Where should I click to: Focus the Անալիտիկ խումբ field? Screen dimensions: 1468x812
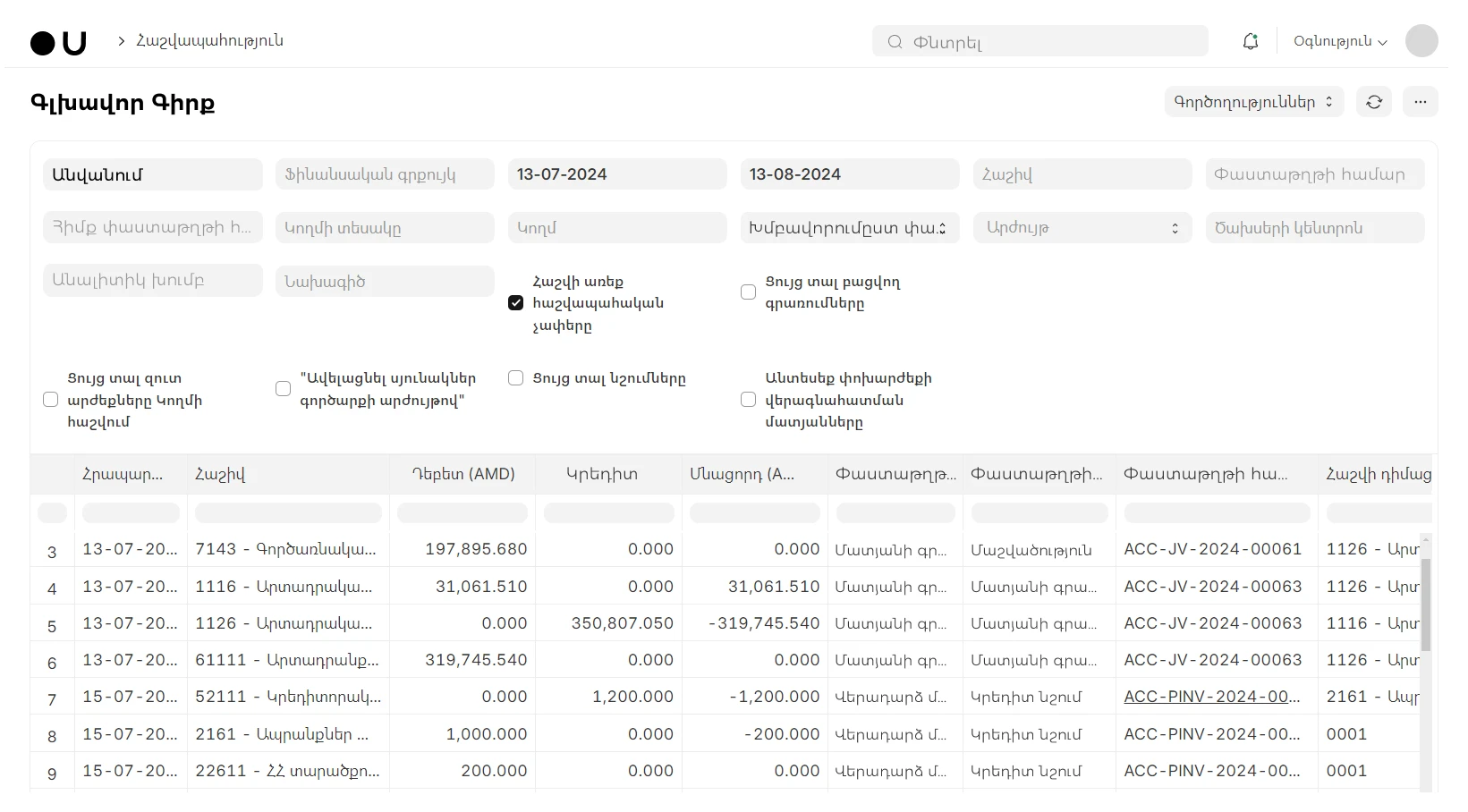pos(153,281)
